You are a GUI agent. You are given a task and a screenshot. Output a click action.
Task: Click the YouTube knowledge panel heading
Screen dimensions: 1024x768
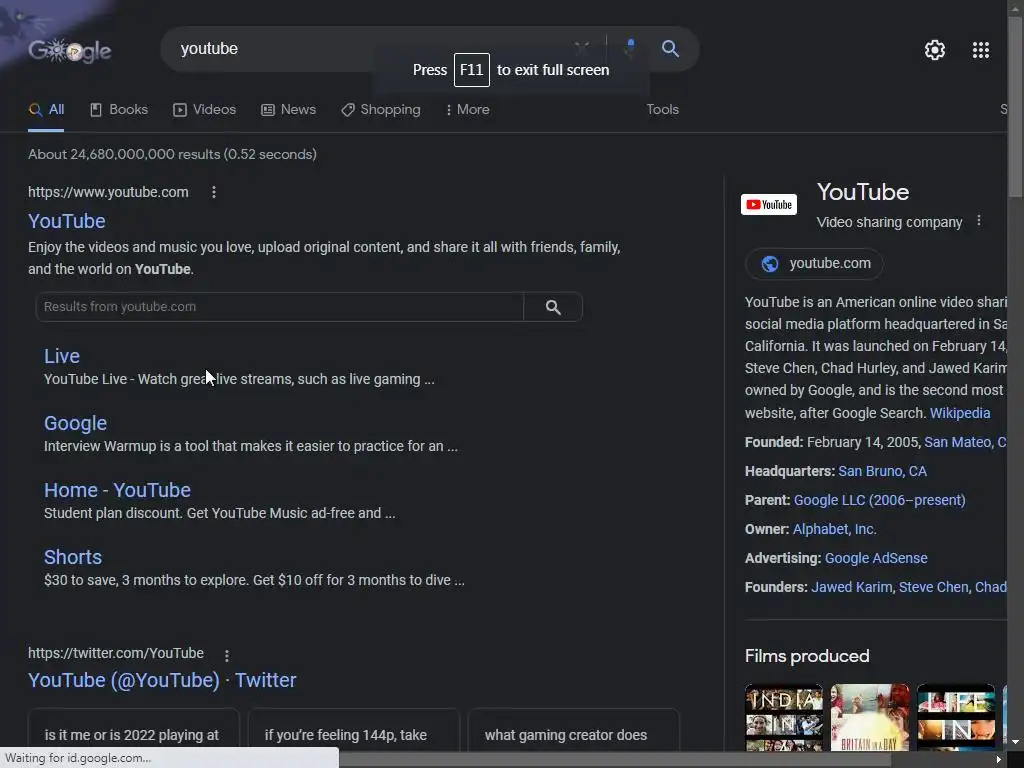point(863,192)
